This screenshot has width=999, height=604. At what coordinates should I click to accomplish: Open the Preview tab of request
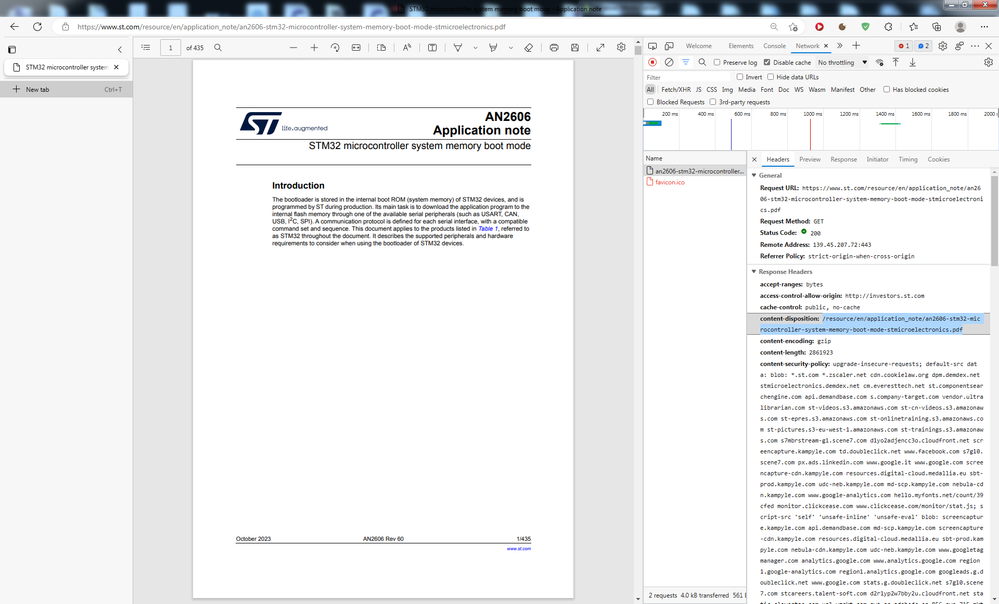coord(810,159)
